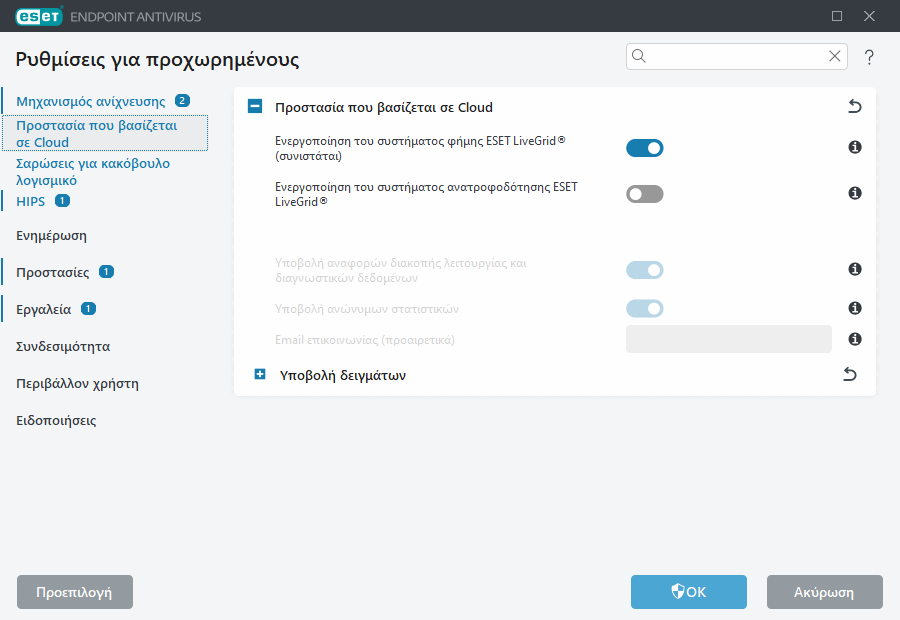
Task: Open Περιβάλλον χρήστη settings
Action: click(x=77, y=383)
